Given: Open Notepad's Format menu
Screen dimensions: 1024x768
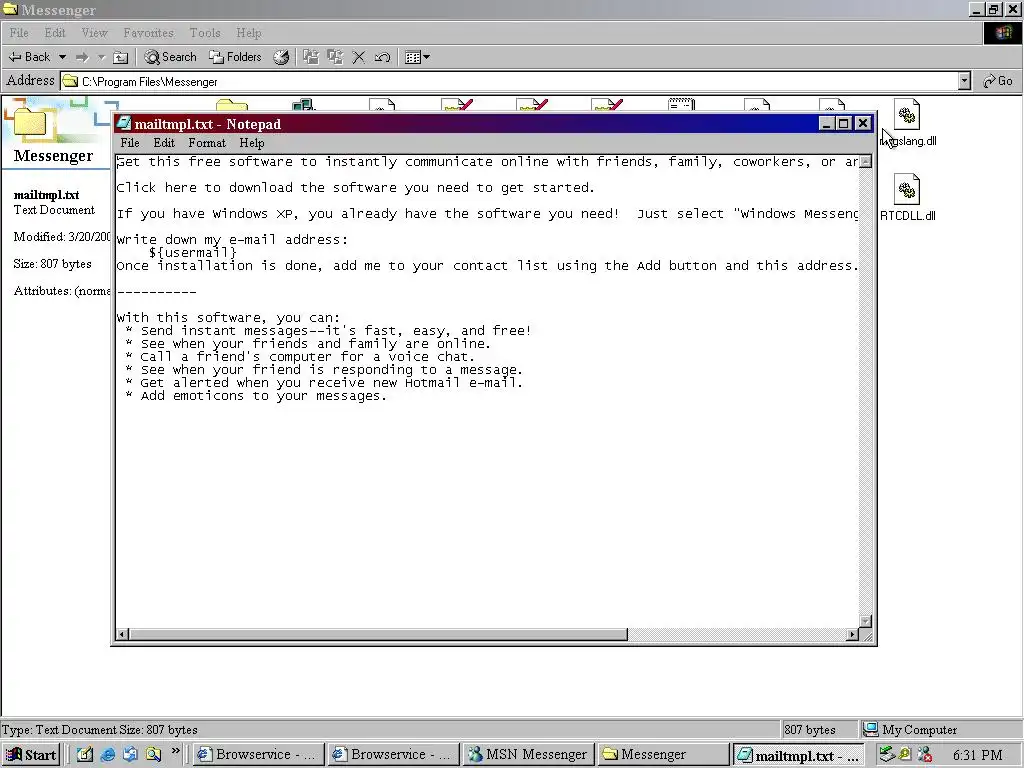Looking at the screenshot, I should (x=207, y=143).
